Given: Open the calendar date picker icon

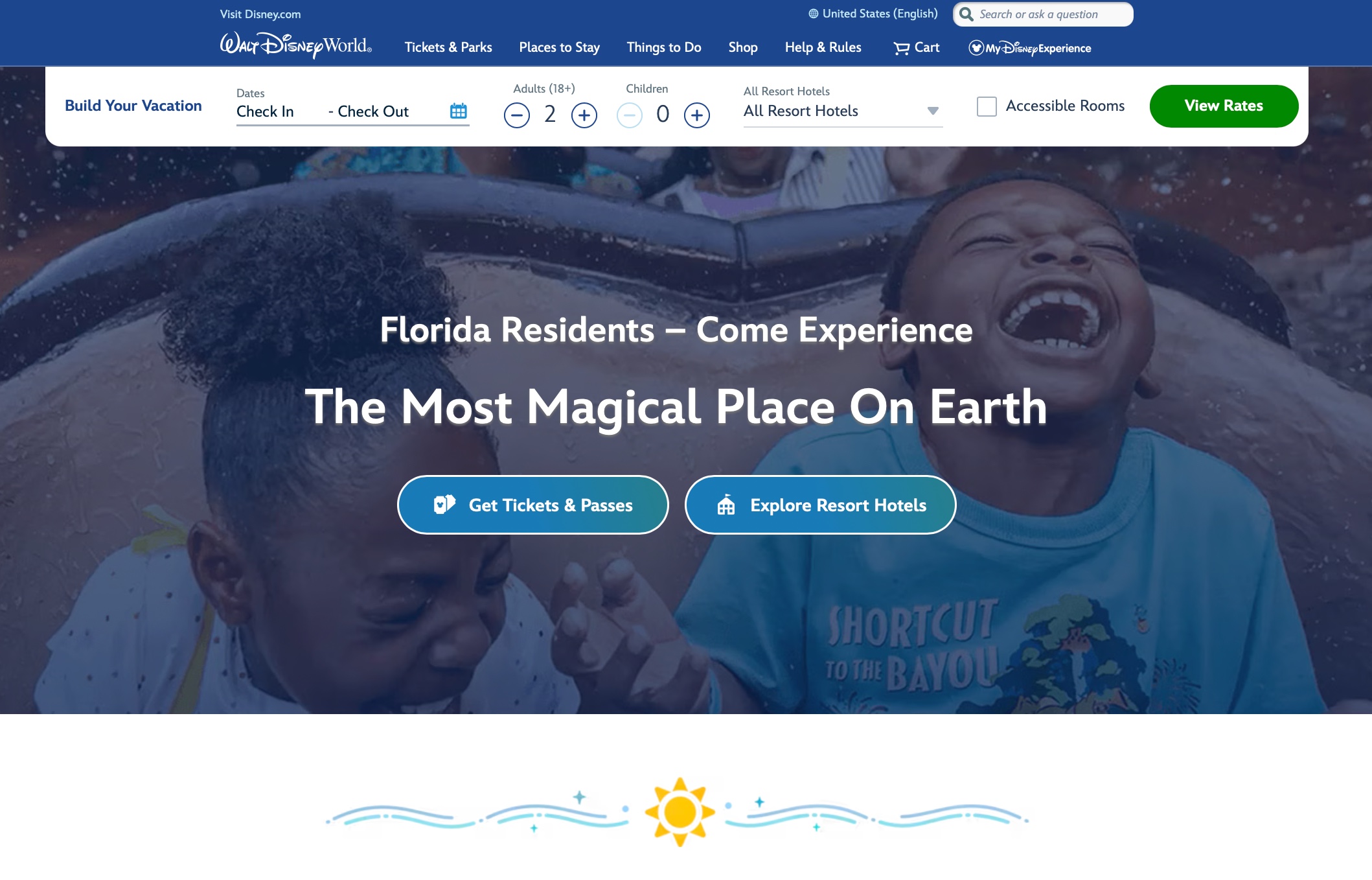Looking at the screenshot, I should tap(458, 111).
